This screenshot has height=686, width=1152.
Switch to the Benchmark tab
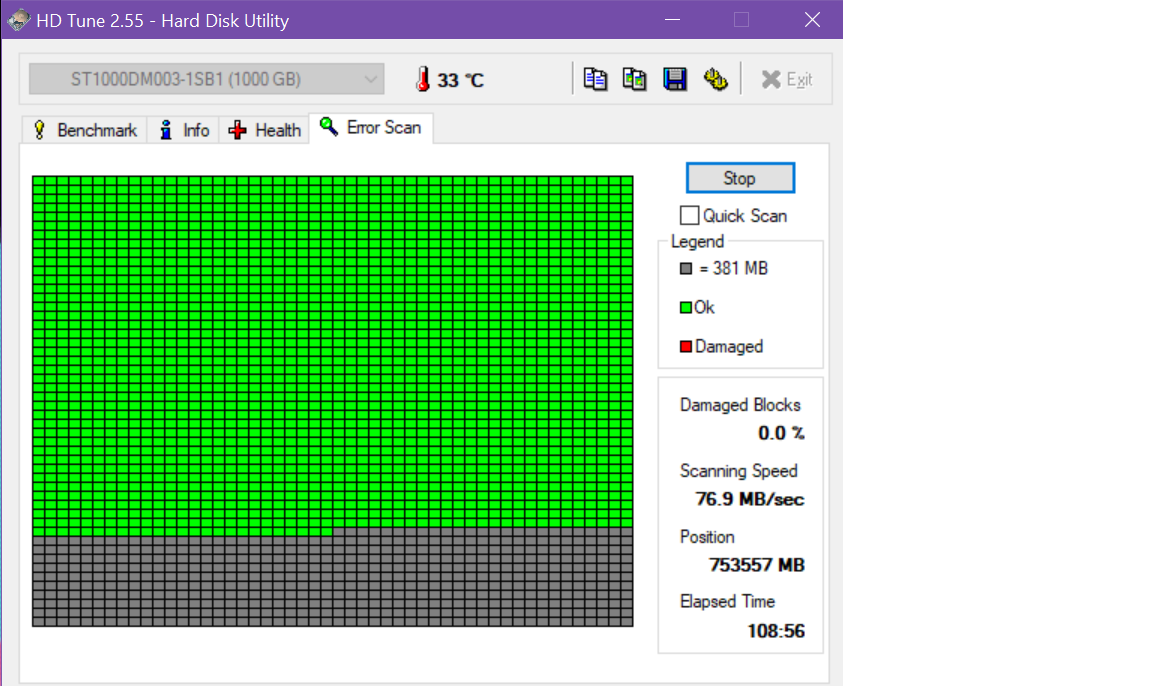pos(84,130)
